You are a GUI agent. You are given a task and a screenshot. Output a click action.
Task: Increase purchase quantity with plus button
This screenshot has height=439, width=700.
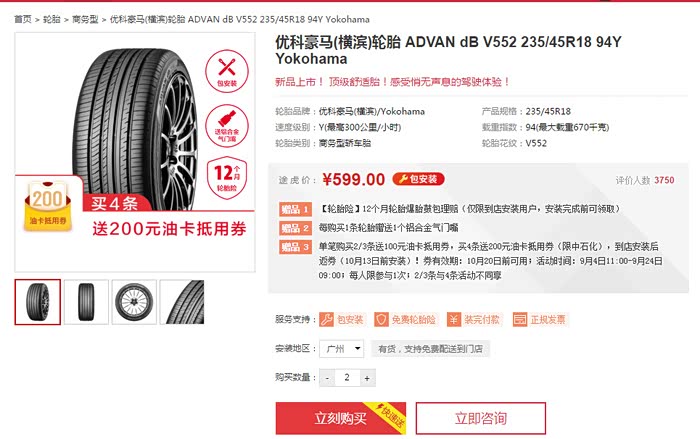point(367,378)
